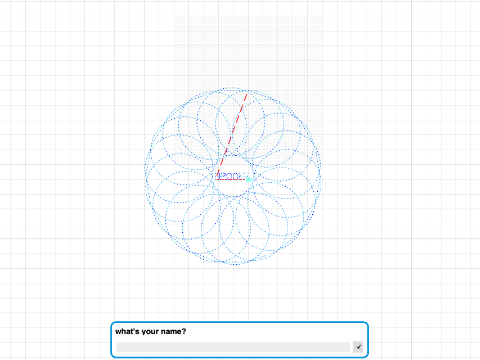
Task: Click the blank stage area left of the rosette
Action: click(72, 177)
